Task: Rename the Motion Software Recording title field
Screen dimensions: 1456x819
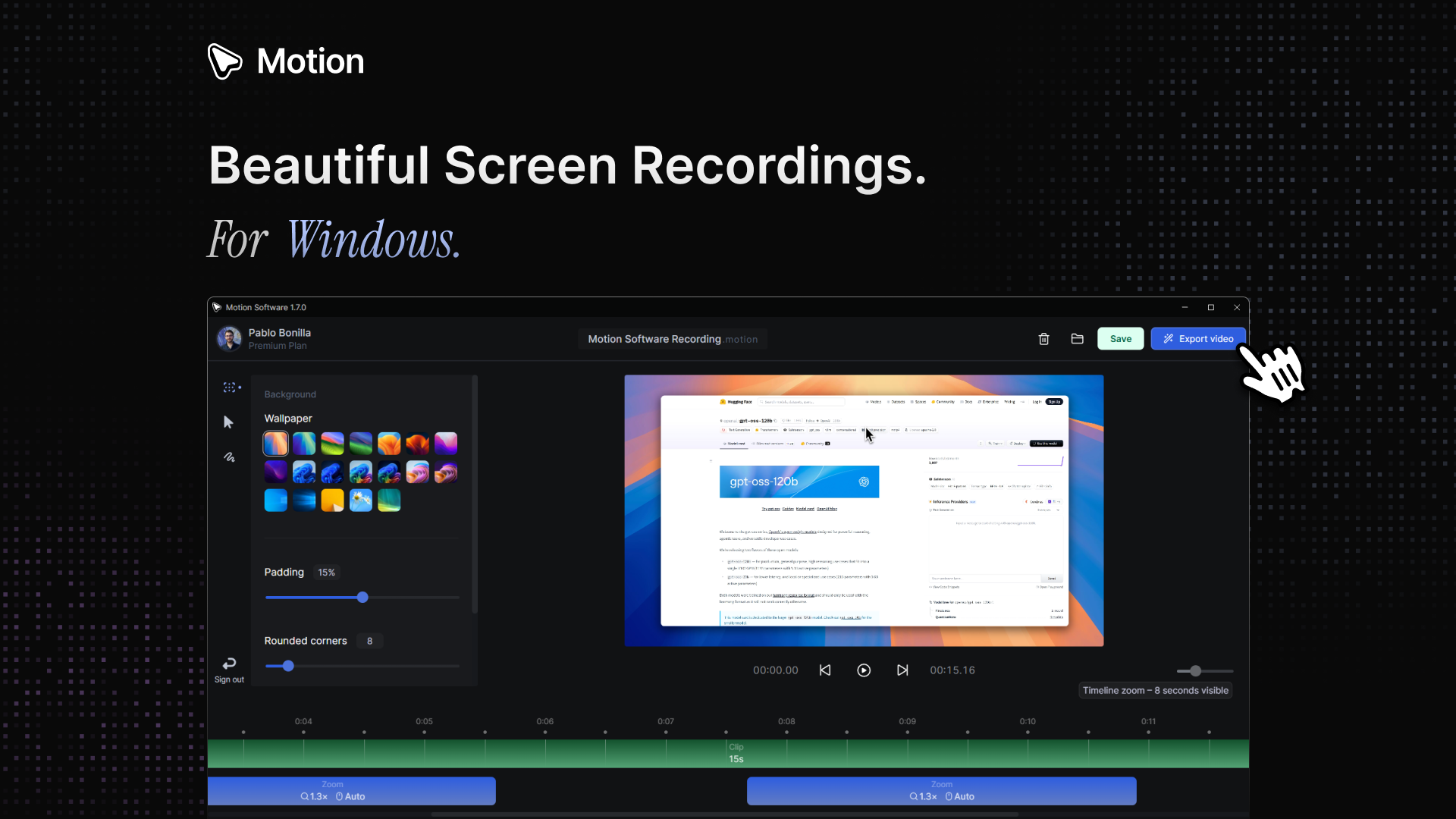Action: (672, 339)
